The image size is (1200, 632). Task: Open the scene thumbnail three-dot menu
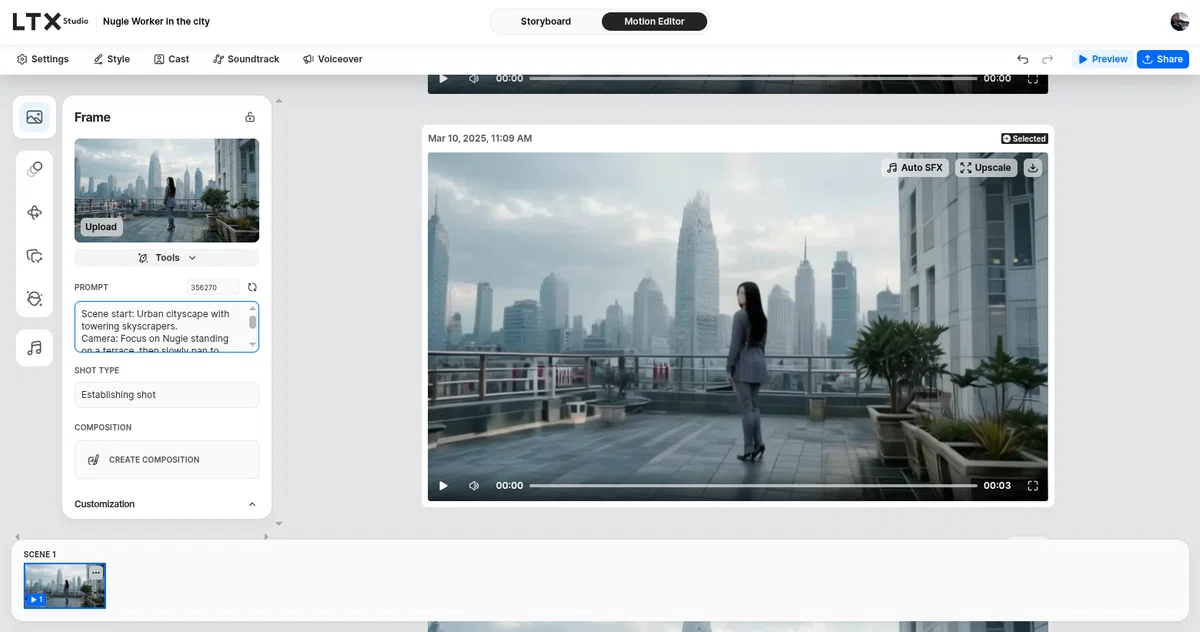96,573
